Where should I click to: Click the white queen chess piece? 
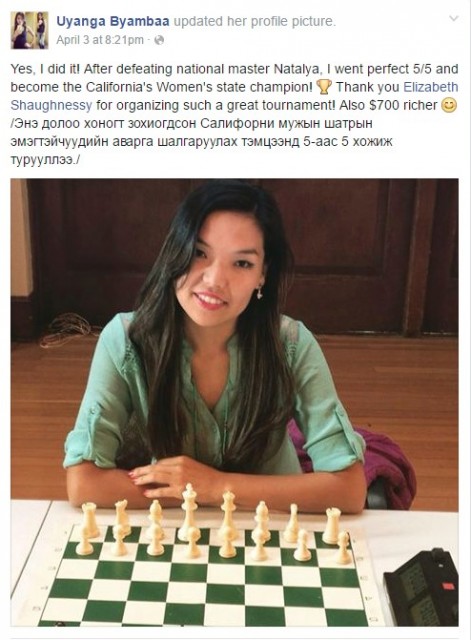229,515
